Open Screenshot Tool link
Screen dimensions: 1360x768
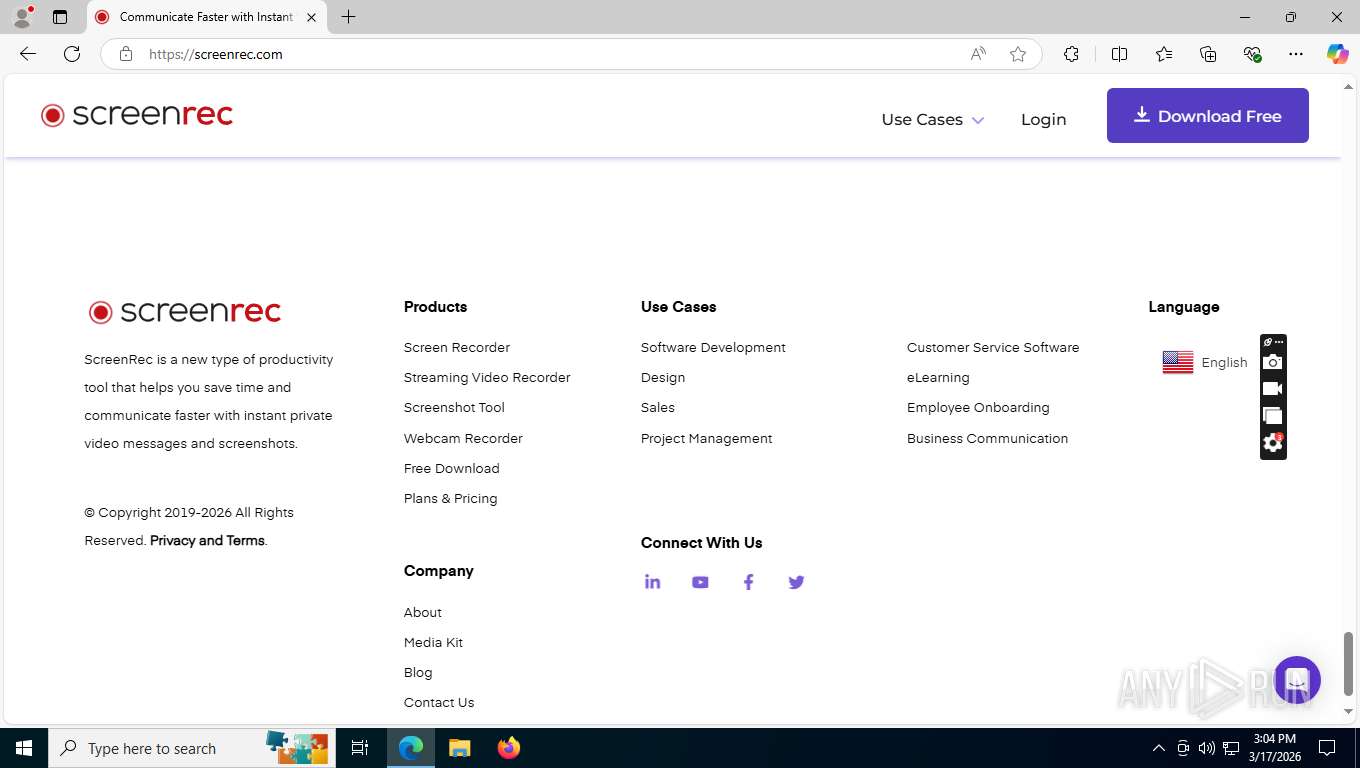(454, 407)
